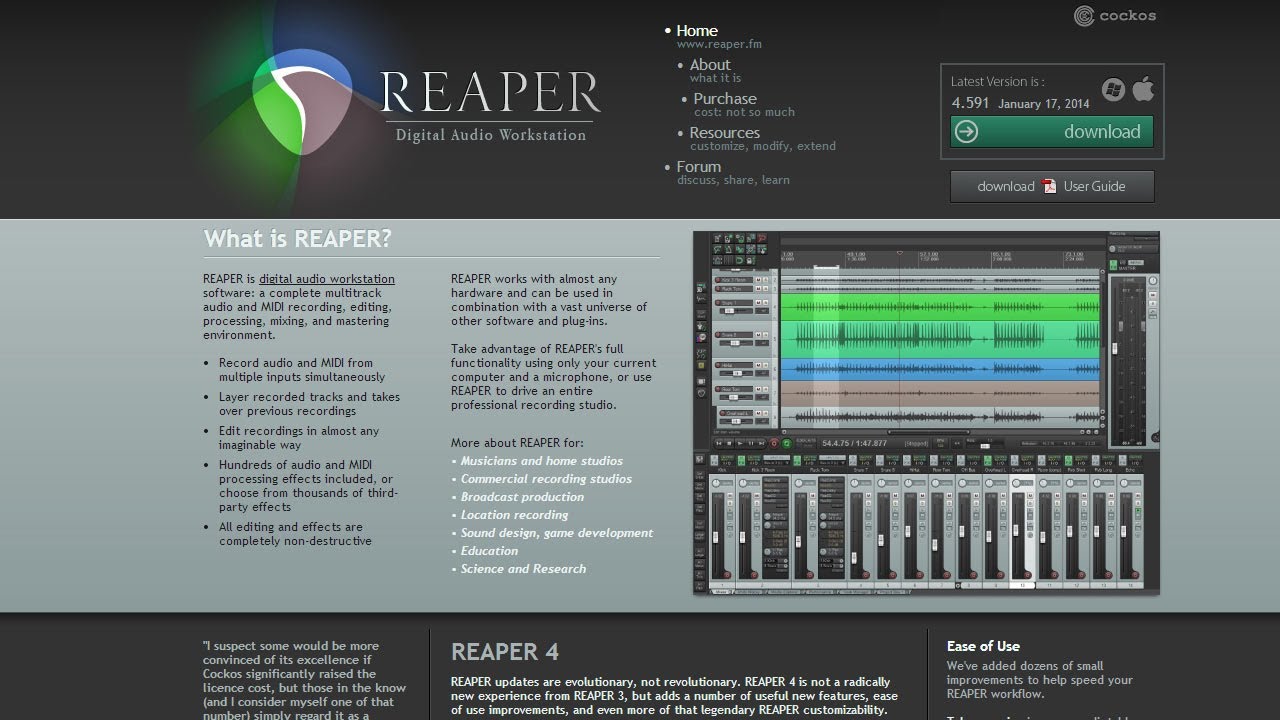Click the circled arrow on green download button
This screenshot has height=720, width=1280.
[x=966, y=132]
